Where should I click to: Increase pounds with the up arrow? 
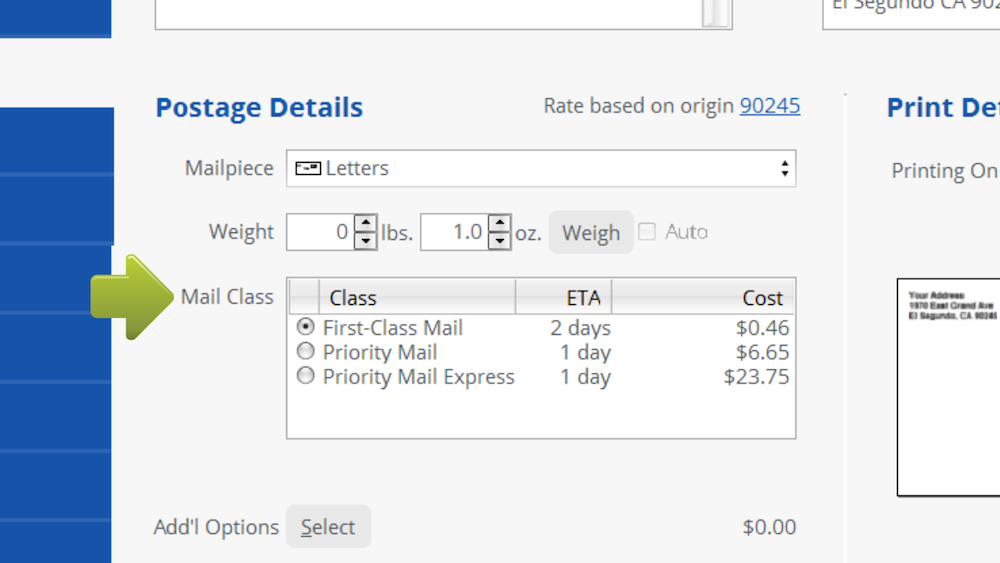point(366,224)
